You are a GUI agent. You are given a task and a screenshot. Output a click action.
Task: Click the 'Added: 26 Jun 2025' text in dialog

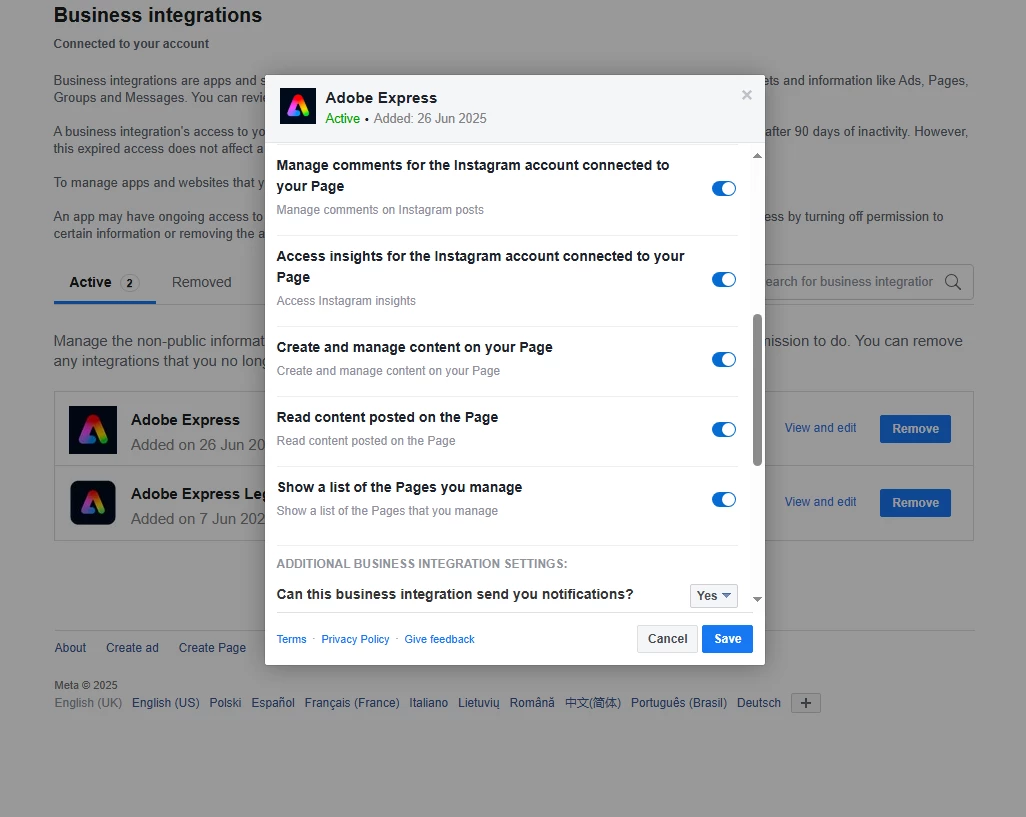pos(430,118)
